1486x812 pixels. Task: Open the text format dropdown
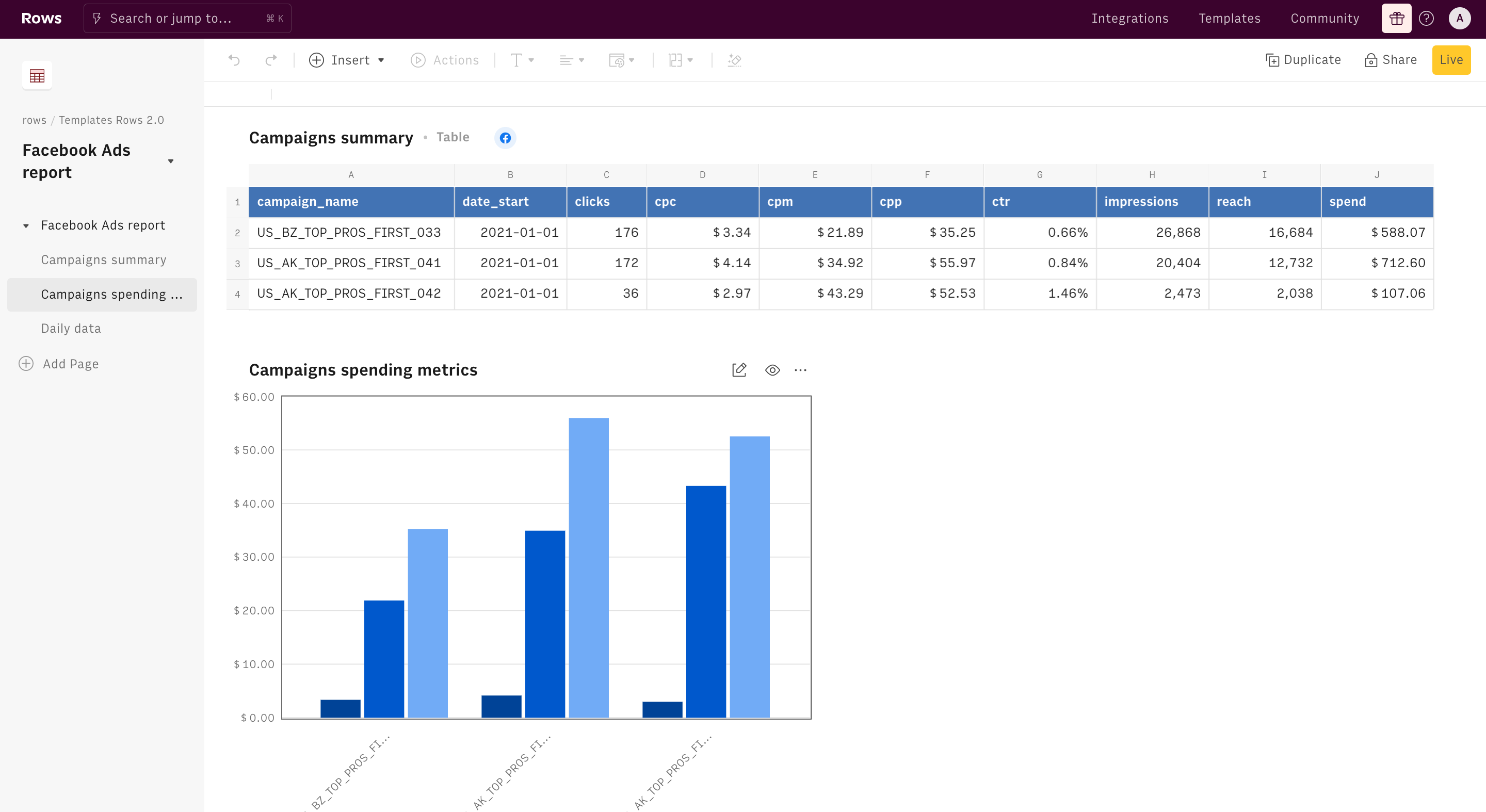tap(522, 60)
